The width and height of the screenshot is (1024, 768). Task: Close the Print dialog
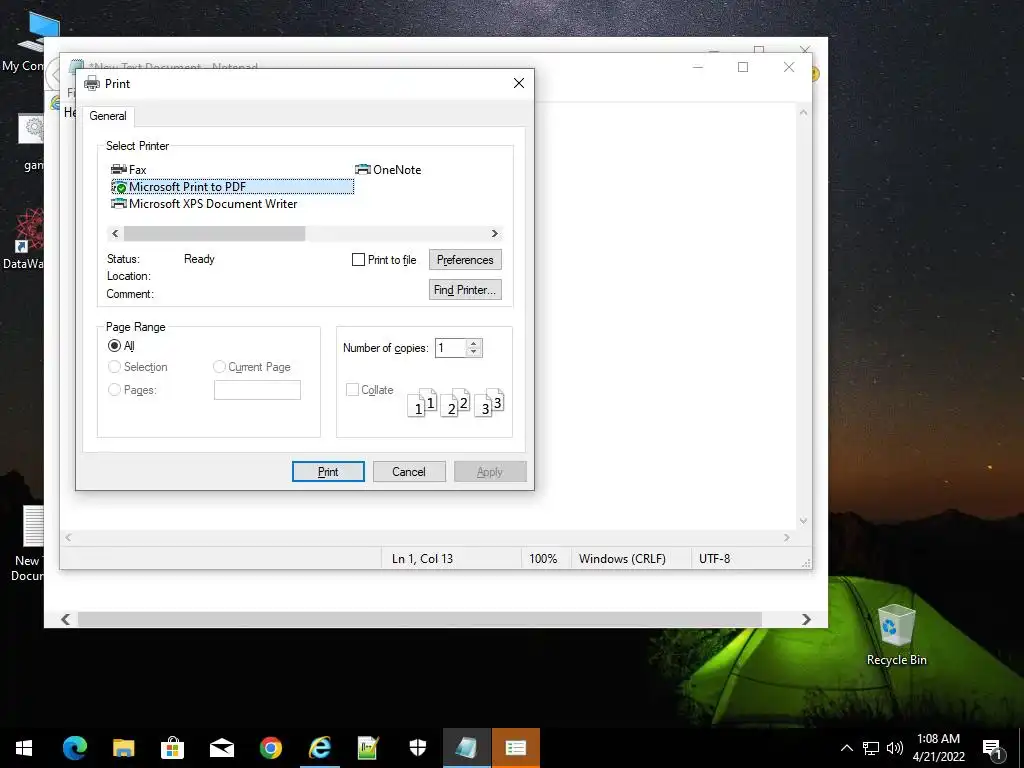[x=519, y=83]
